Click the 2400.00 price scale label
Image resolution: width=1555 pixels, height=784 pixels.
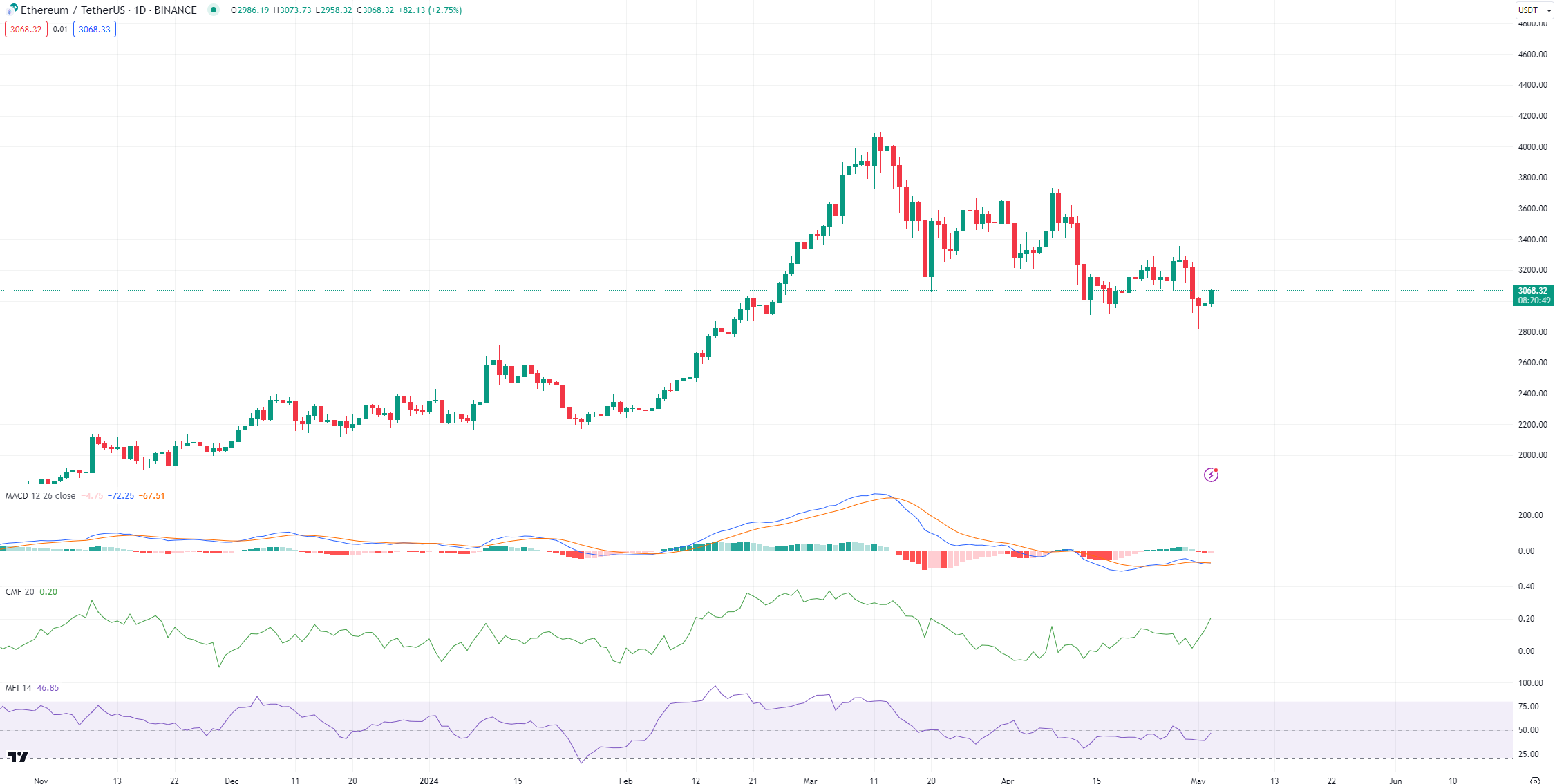[x=1532, y=393]
